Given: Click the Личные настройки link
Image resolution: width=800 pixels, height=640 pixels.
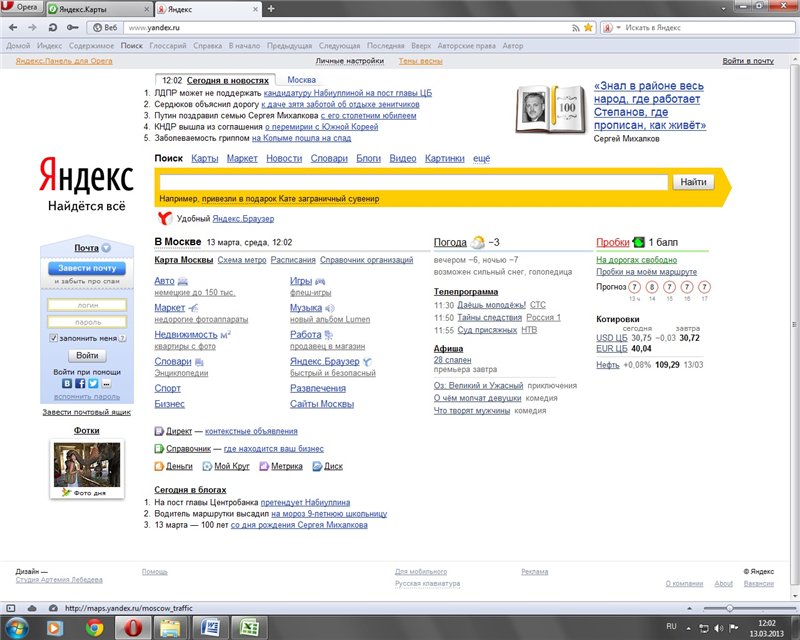Looking at the screenshot, I should click(x=349, y=61).
